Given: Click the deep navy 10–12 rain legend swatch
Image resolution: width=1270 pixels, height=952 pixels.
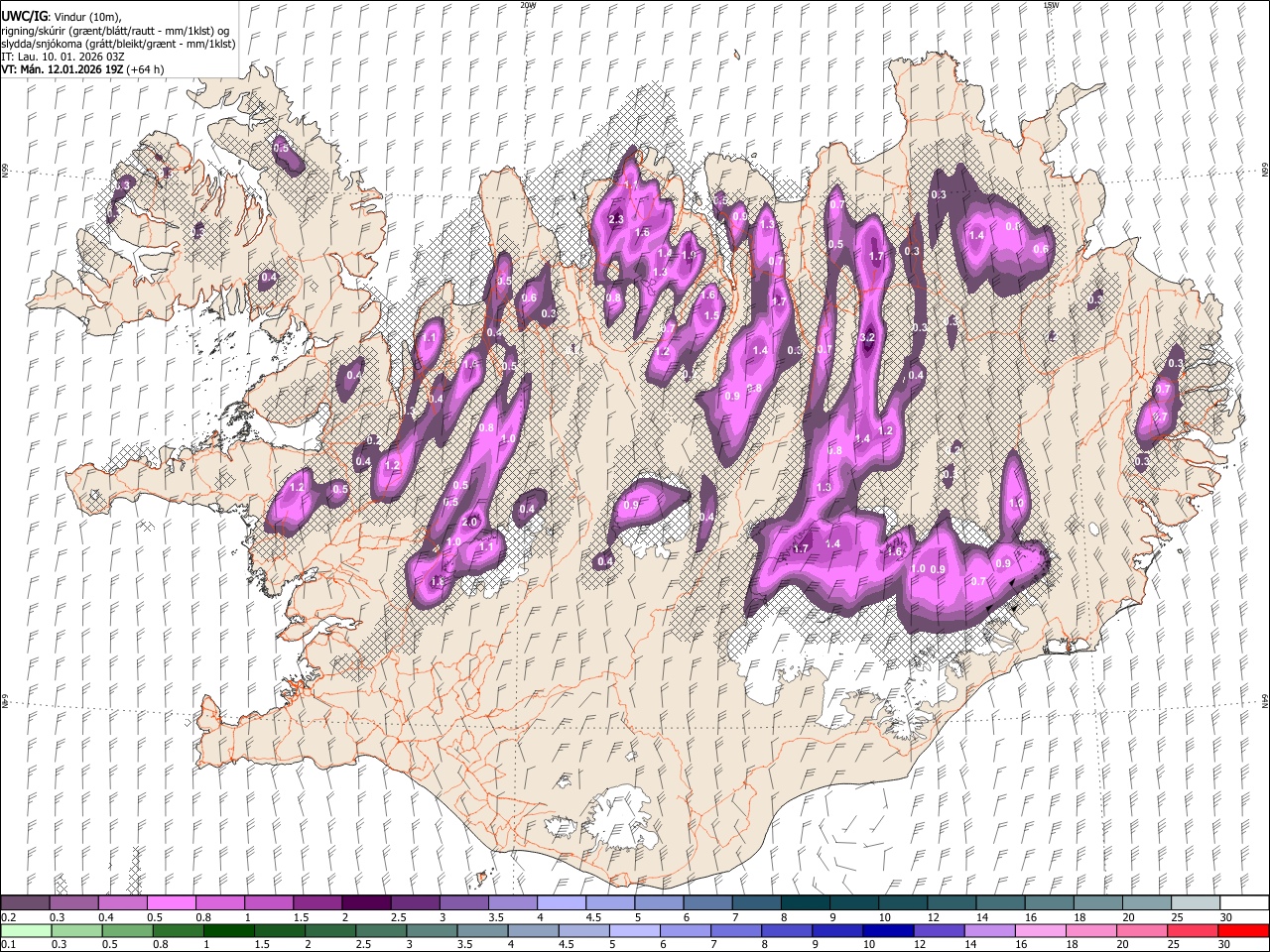Looking at the screenshot, I should pos(888,930).
